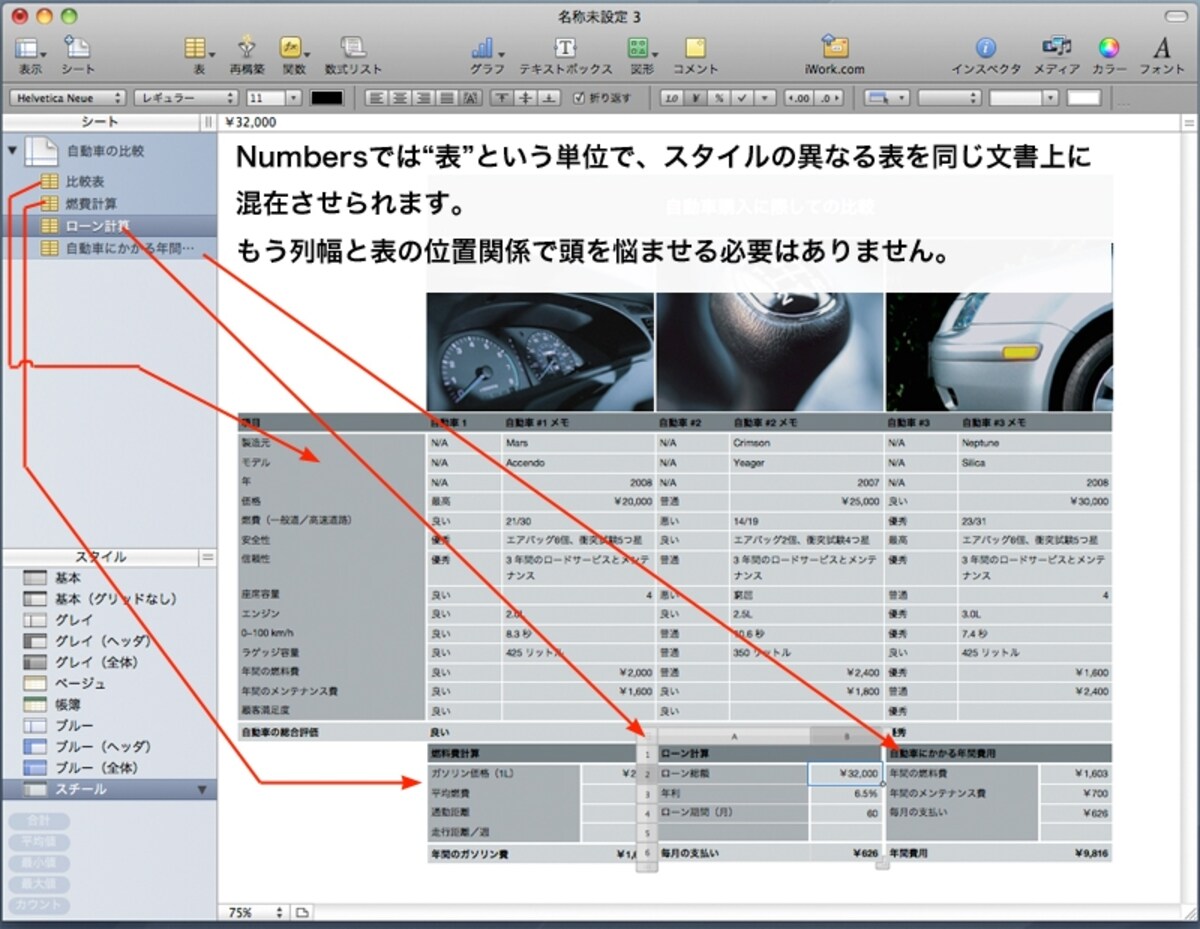Show the 数式リスト (Formula List)
Viewport: 1200px width, 929px height.
353,55
